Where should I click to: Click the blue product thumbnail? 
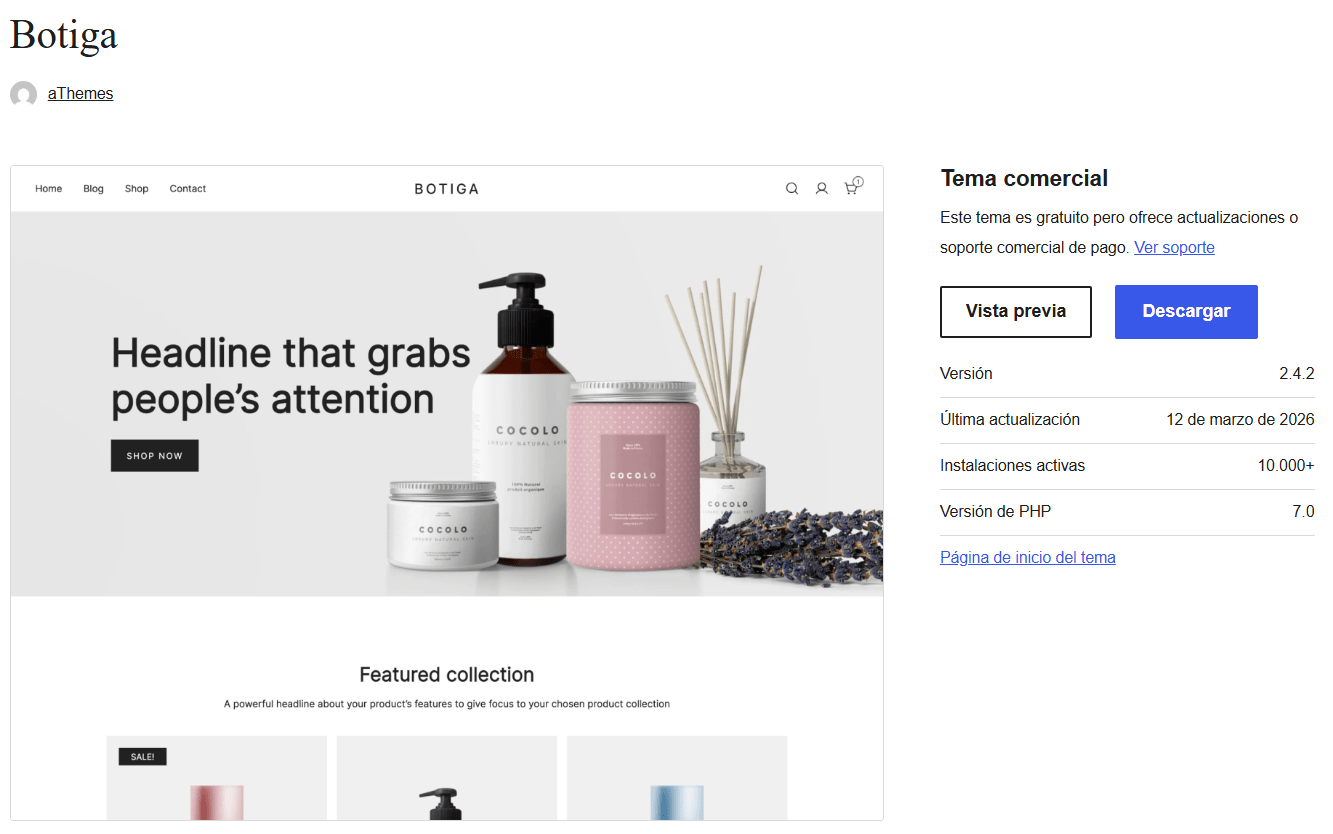click(x=677, y=778)
